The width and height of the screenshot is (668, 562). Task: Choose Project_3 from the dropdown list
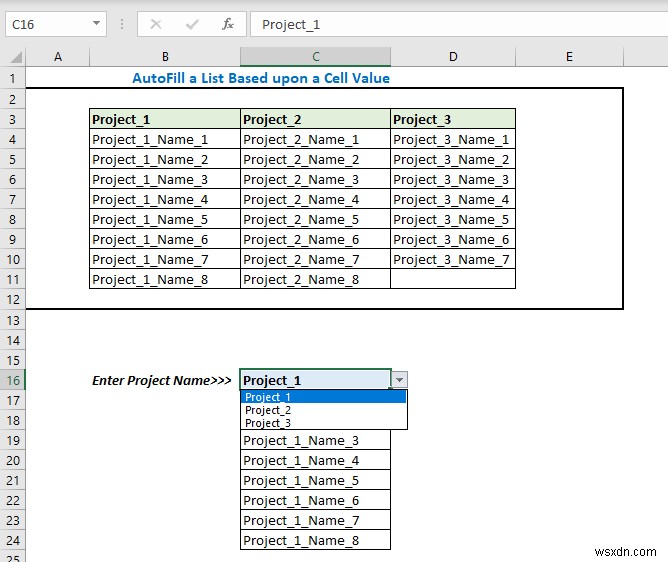[323, 423]
